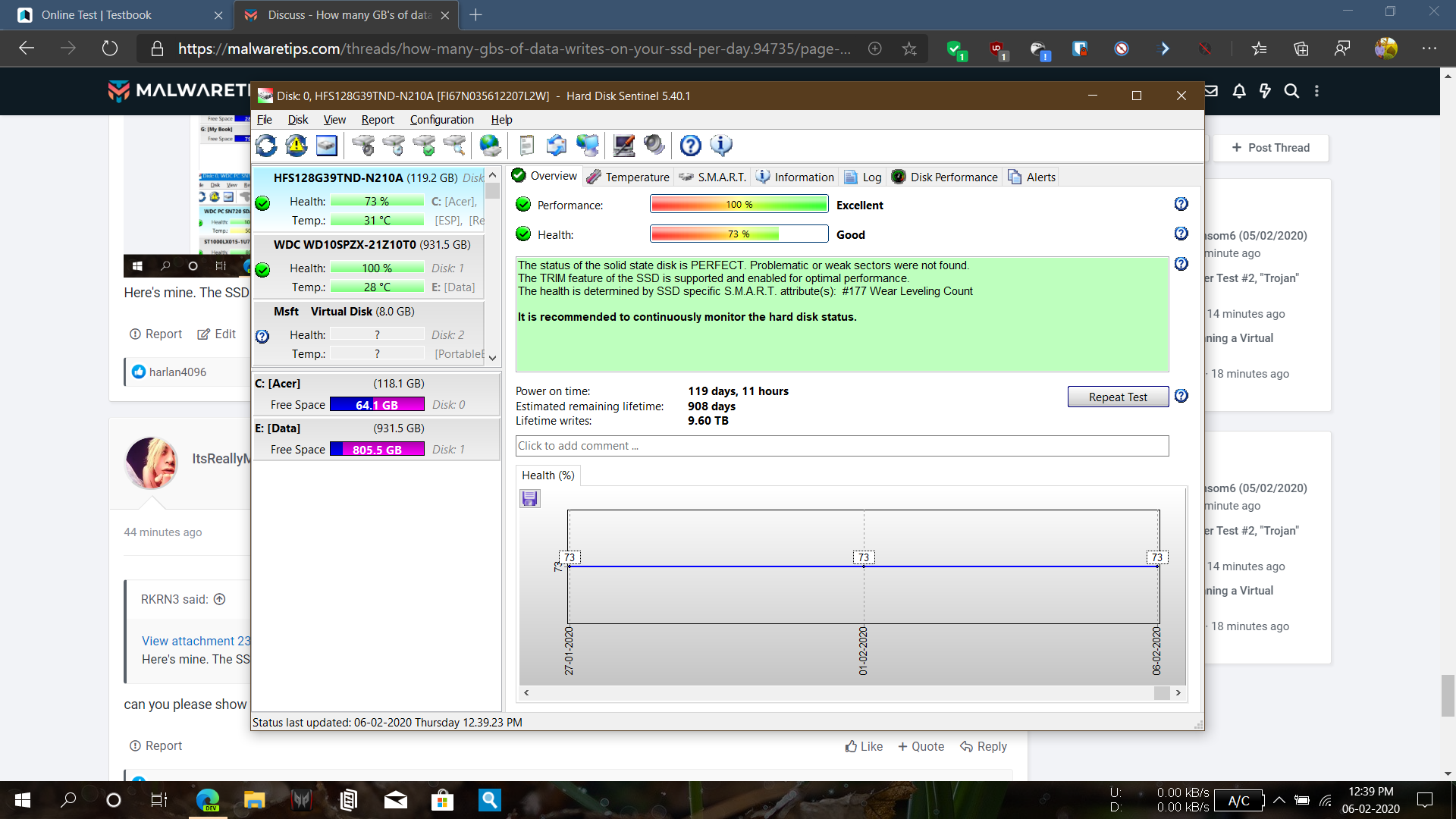Click the send report by email icon
The height and width of the screenshot is (819, 1456).
(557, 145)
